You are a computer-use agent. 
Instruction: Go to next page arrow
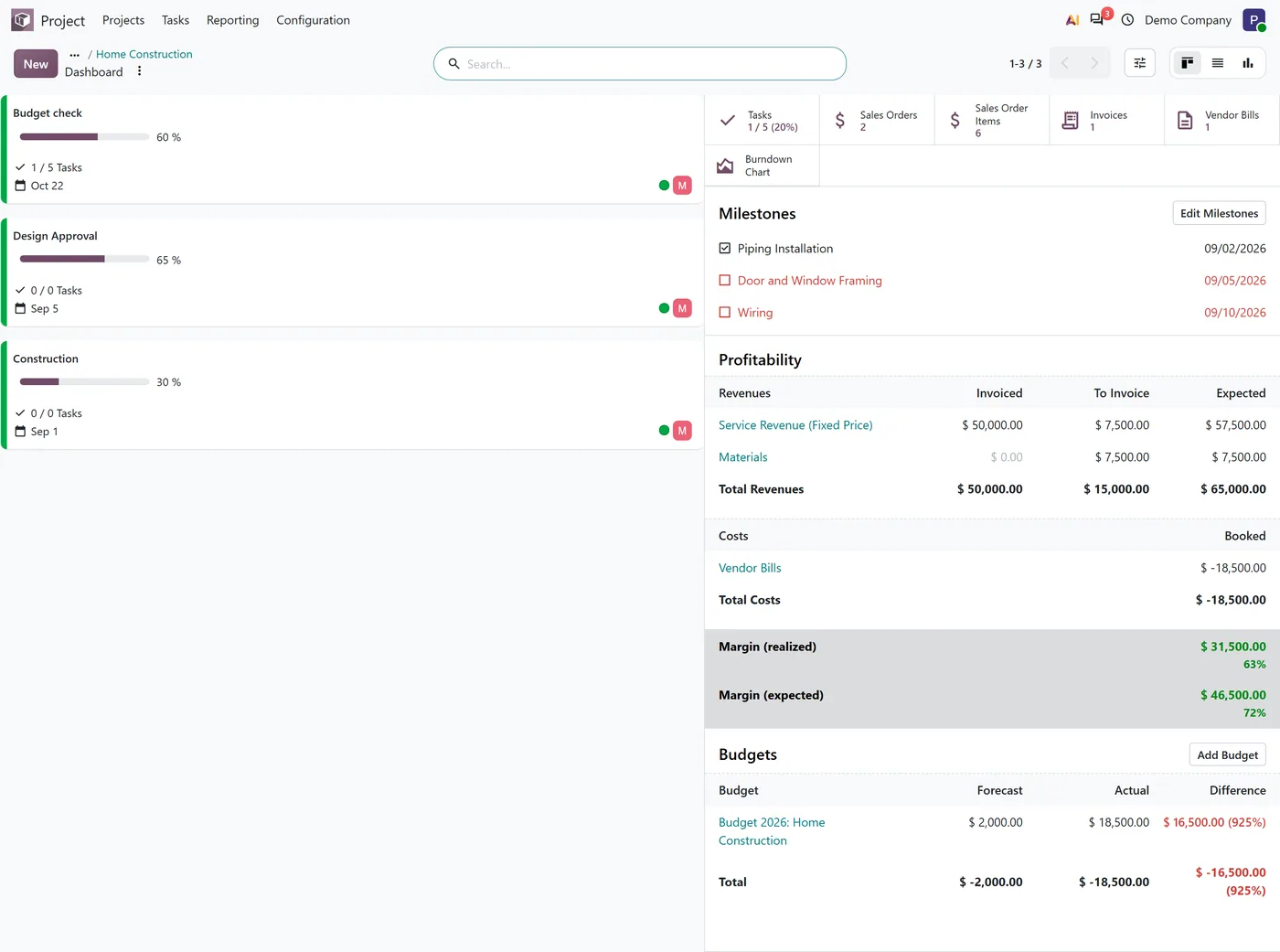pyautogui.click(x=1094, y=63)
